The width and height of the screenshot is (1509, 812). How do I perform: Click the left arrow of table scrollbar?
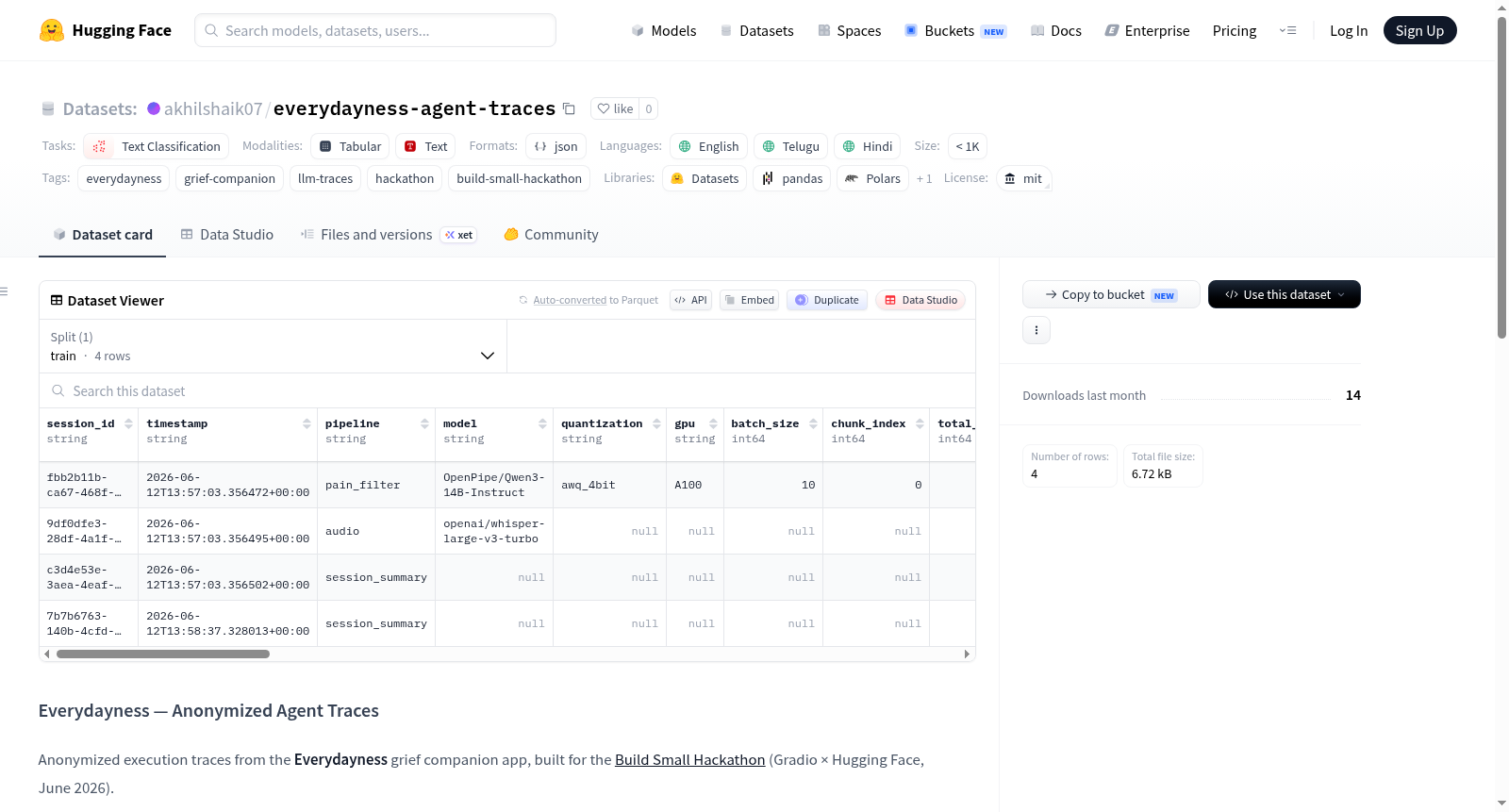click(46, 654)
